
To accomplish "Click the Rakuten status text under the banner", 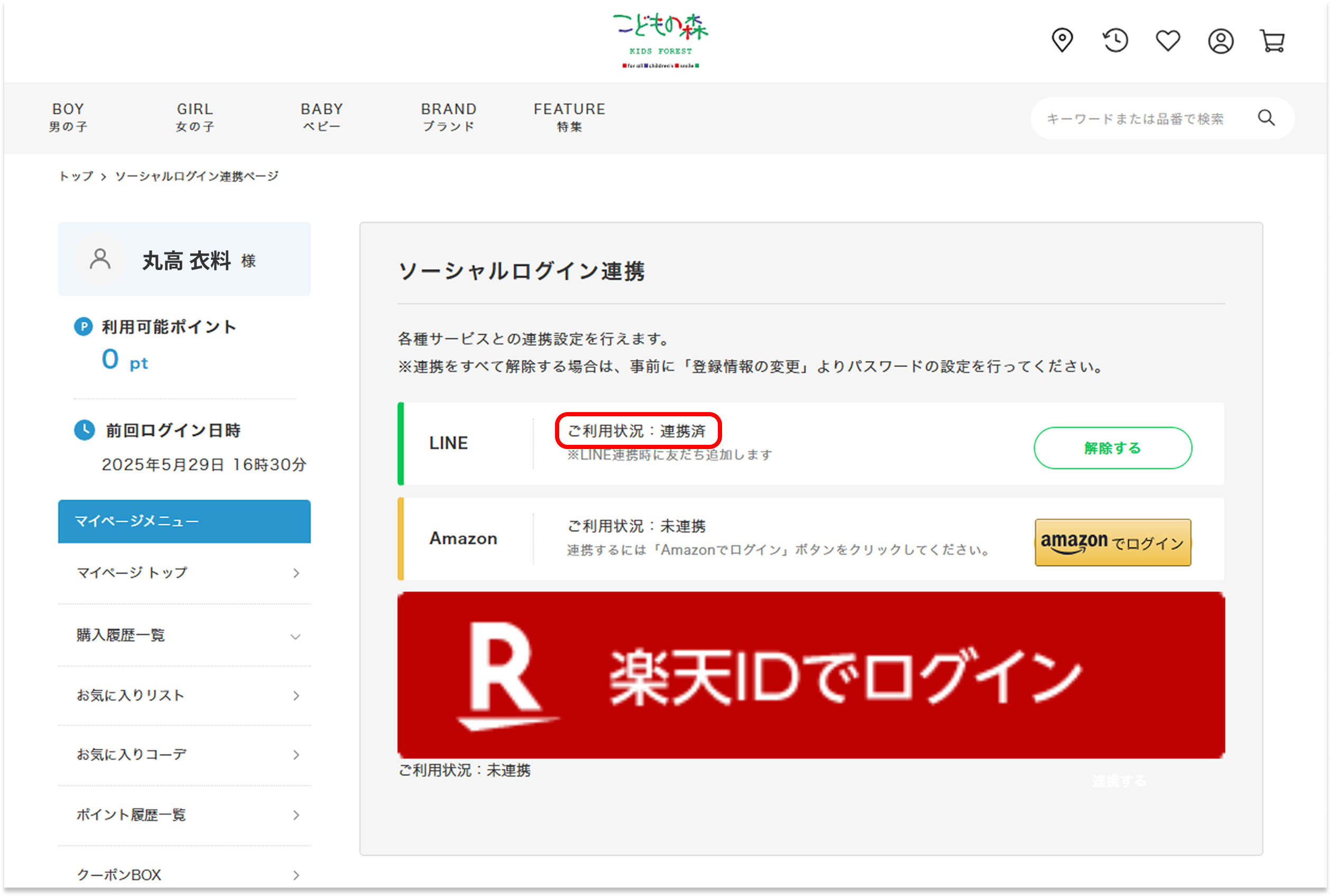I will click(x=464, y=770).
